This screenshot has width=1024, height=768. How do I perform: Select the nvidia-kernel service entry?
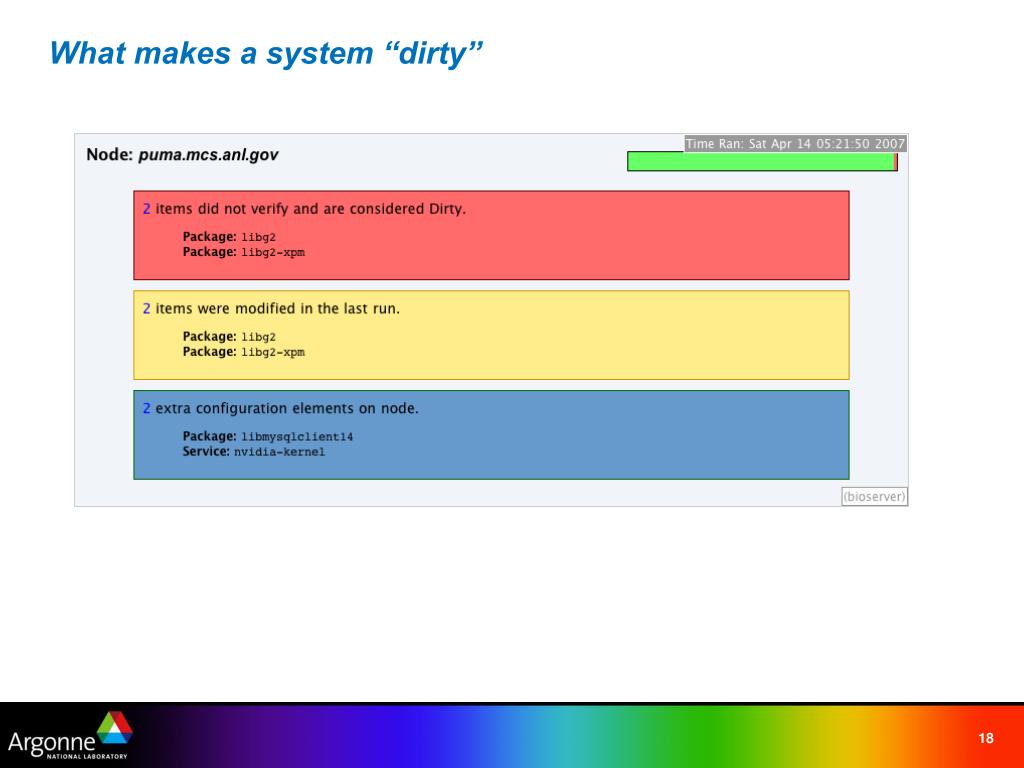pyautogui.click(x=253, y=452)
